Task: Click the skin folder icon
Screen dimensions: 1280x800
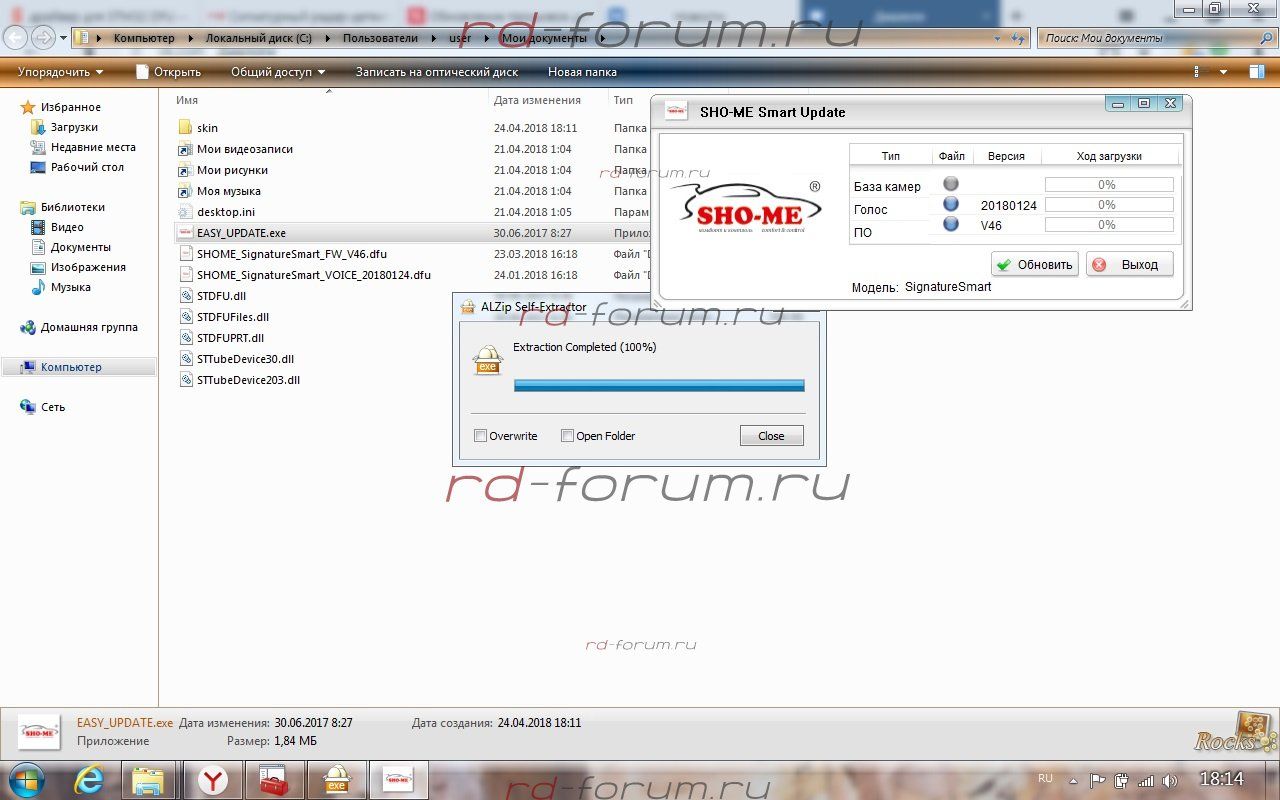Action: (184, 128)
